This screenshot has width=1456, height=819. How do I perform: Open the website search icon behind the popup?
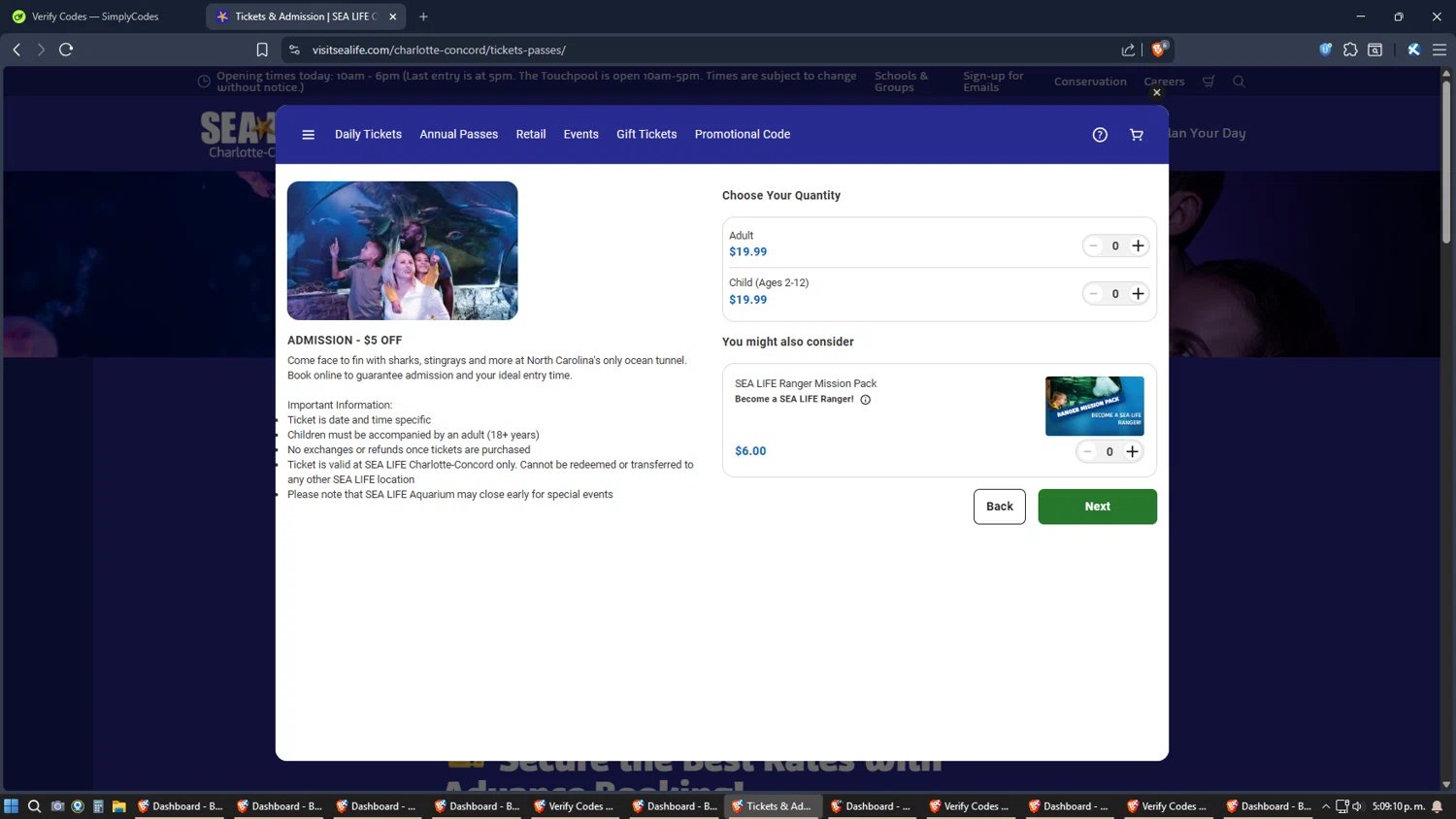coord(1239,82)
